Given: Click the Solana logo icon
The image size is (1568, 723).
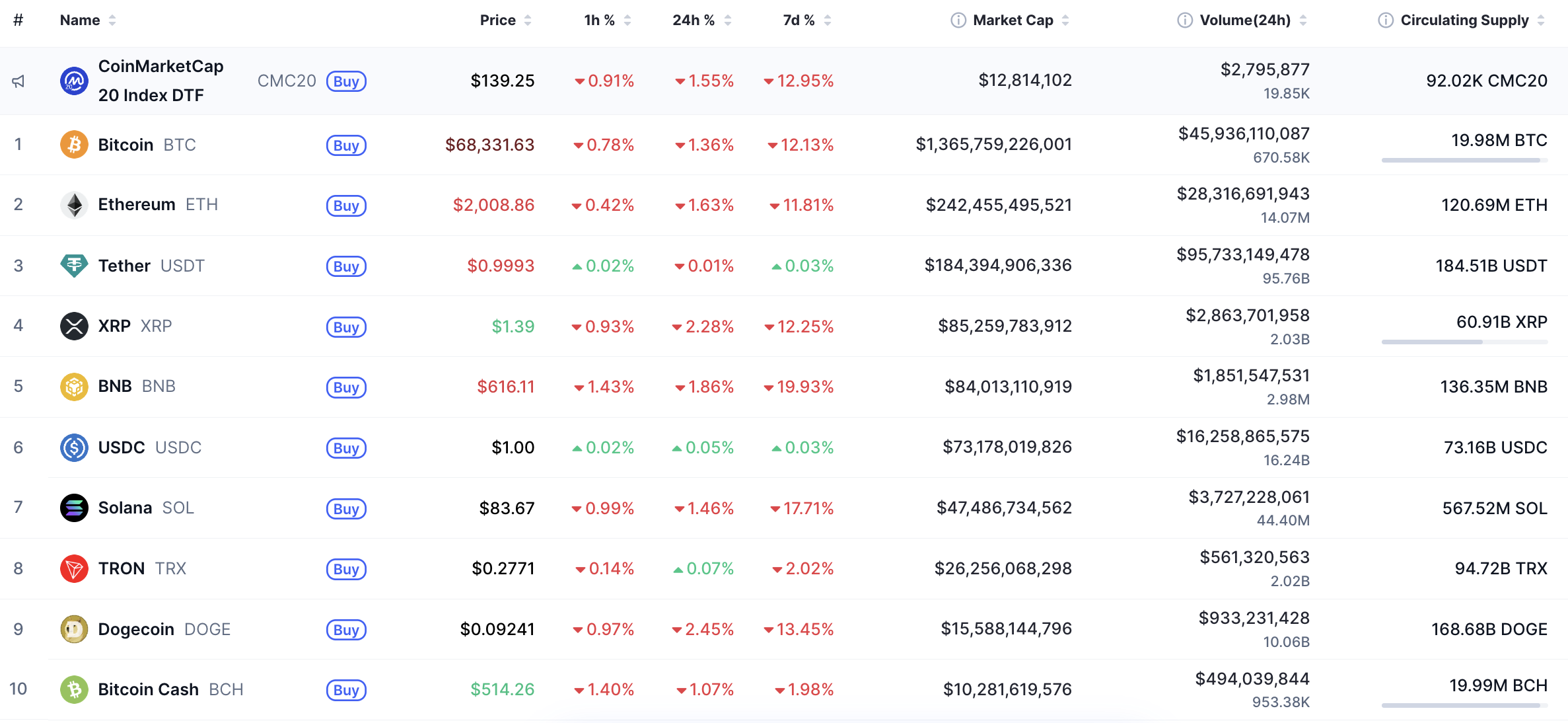Looking at the screenshot, I should coord(74,508).
